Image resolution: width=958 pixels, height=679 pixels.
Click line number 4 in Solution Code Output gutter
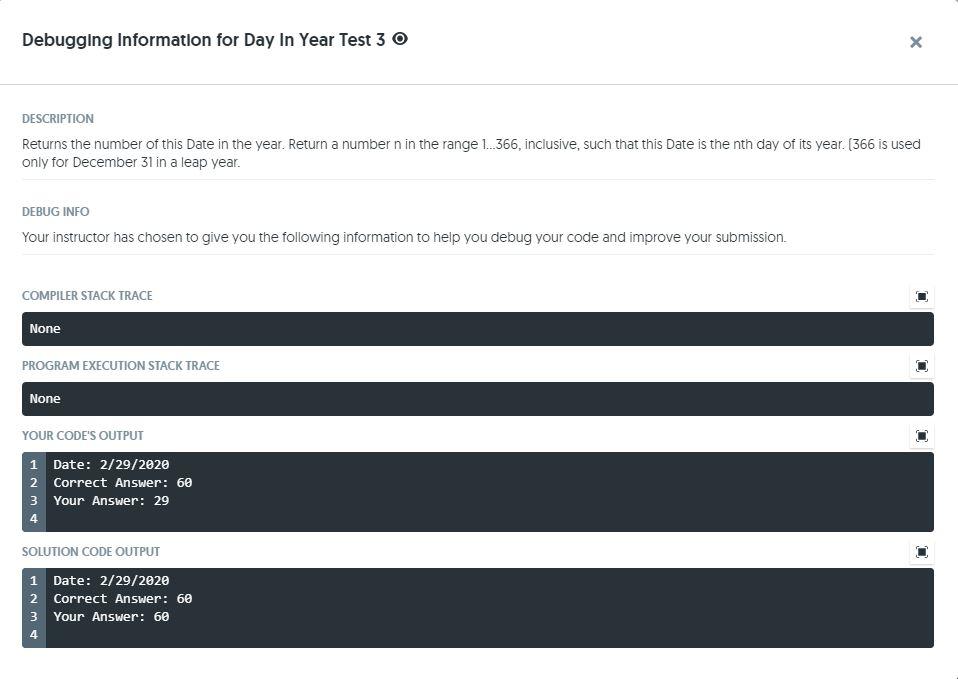(x=33, y=634)
